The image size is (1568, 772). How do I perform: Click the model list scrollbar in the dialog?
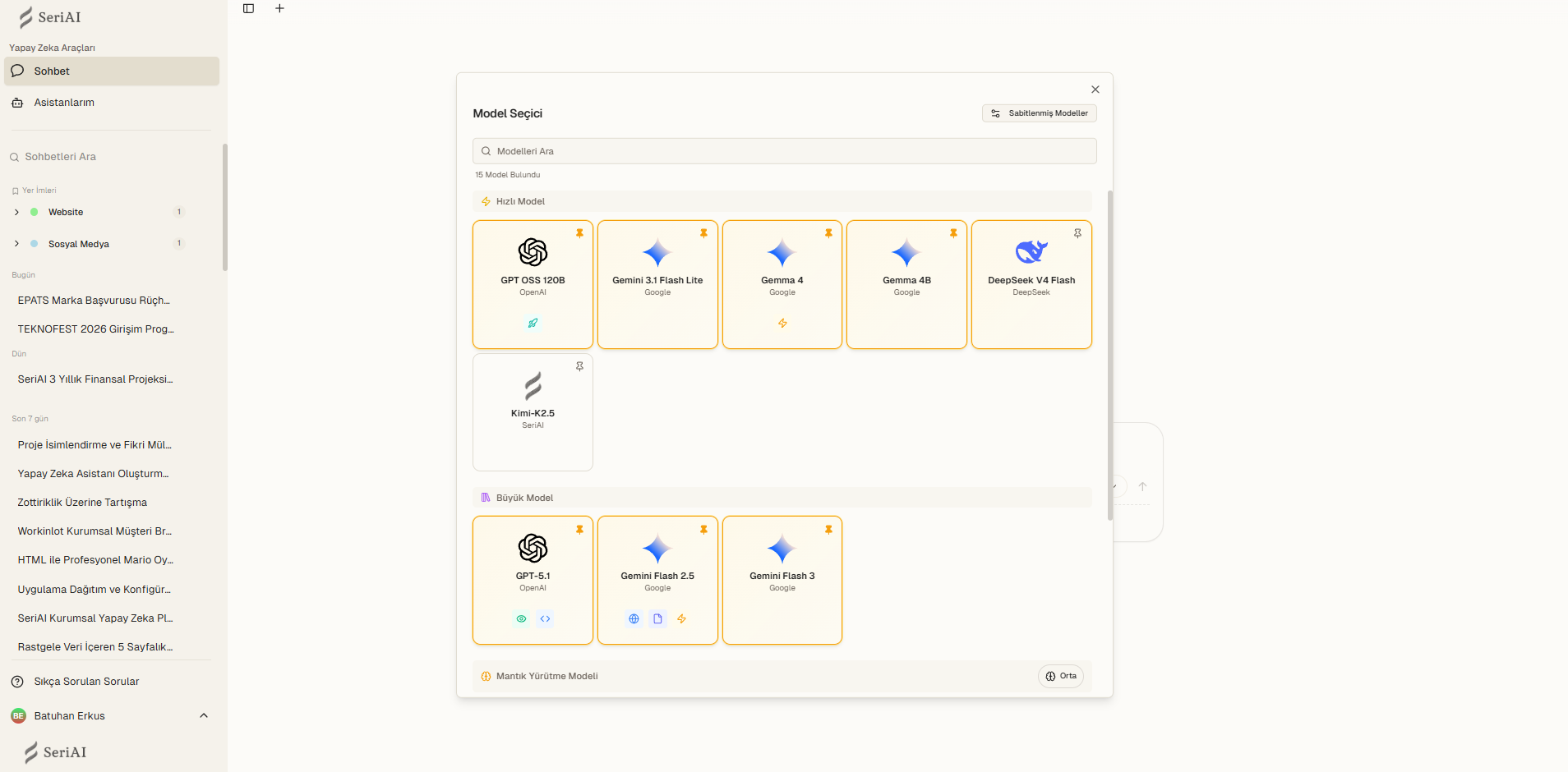click(x=1110, y=356)
